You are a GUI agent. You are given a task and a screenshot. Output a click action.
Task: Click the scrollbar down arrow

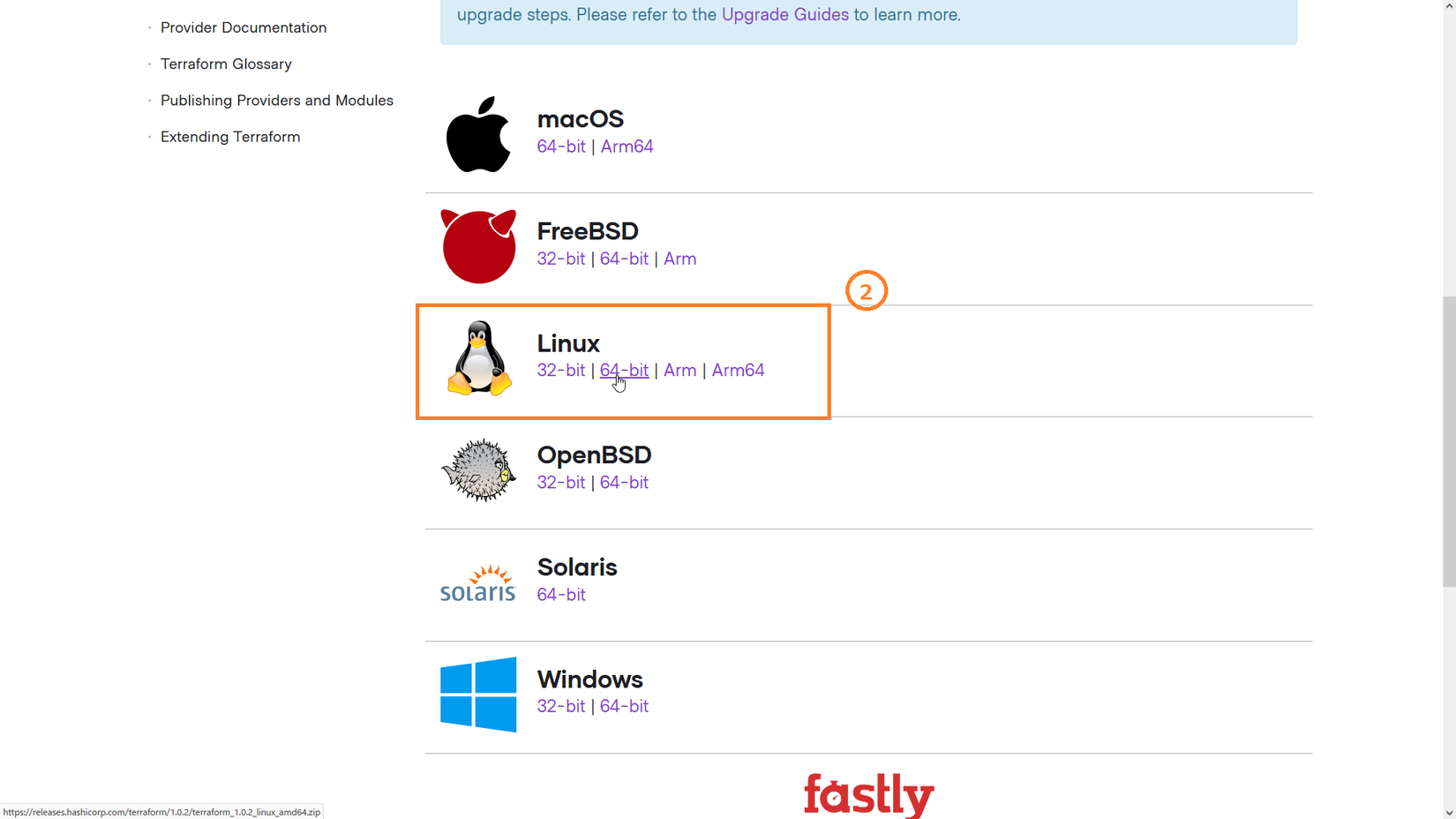click(x=1449, y=813)
